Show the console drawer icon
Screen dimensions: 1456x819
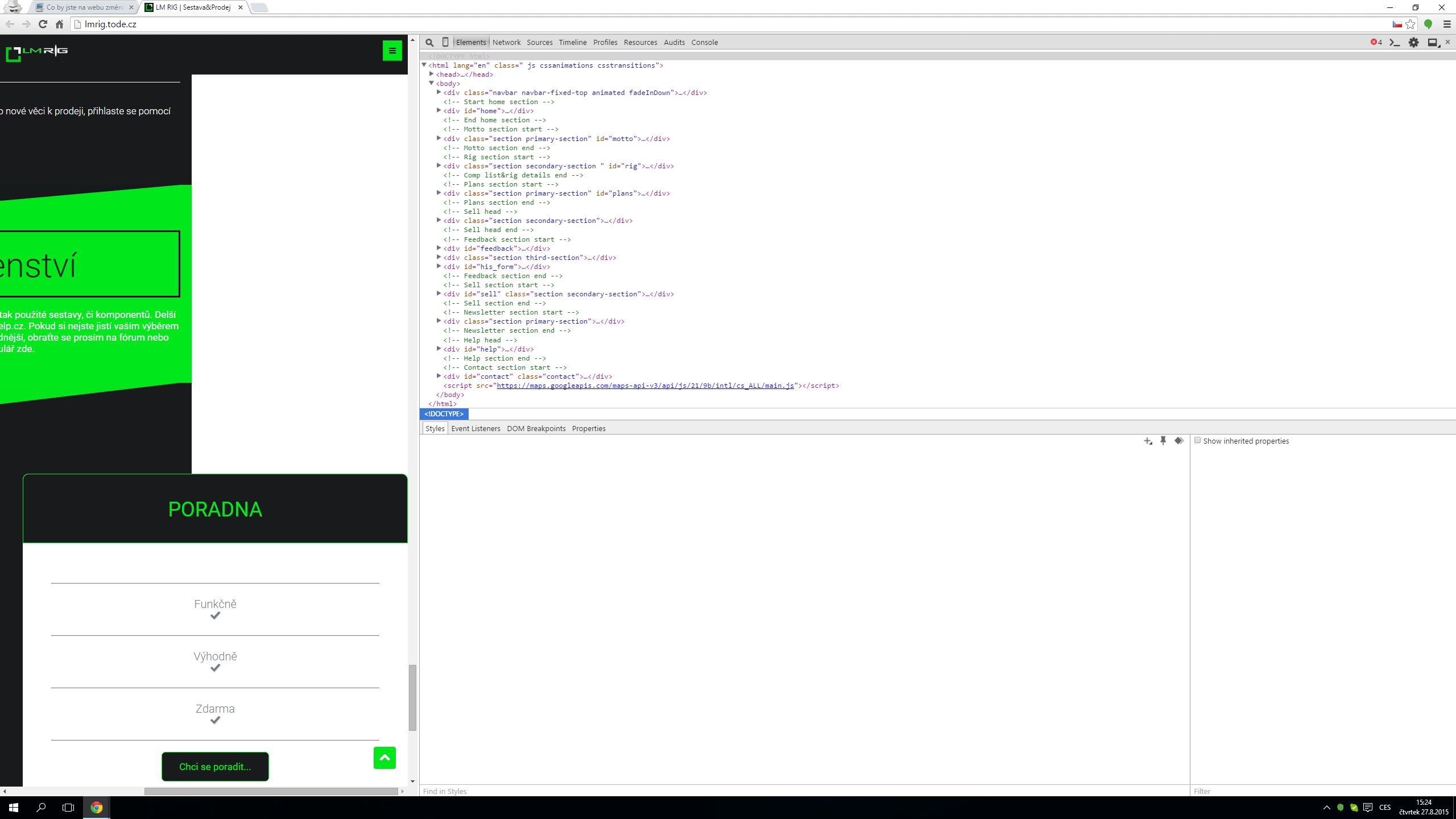[x=1395, y=43]
